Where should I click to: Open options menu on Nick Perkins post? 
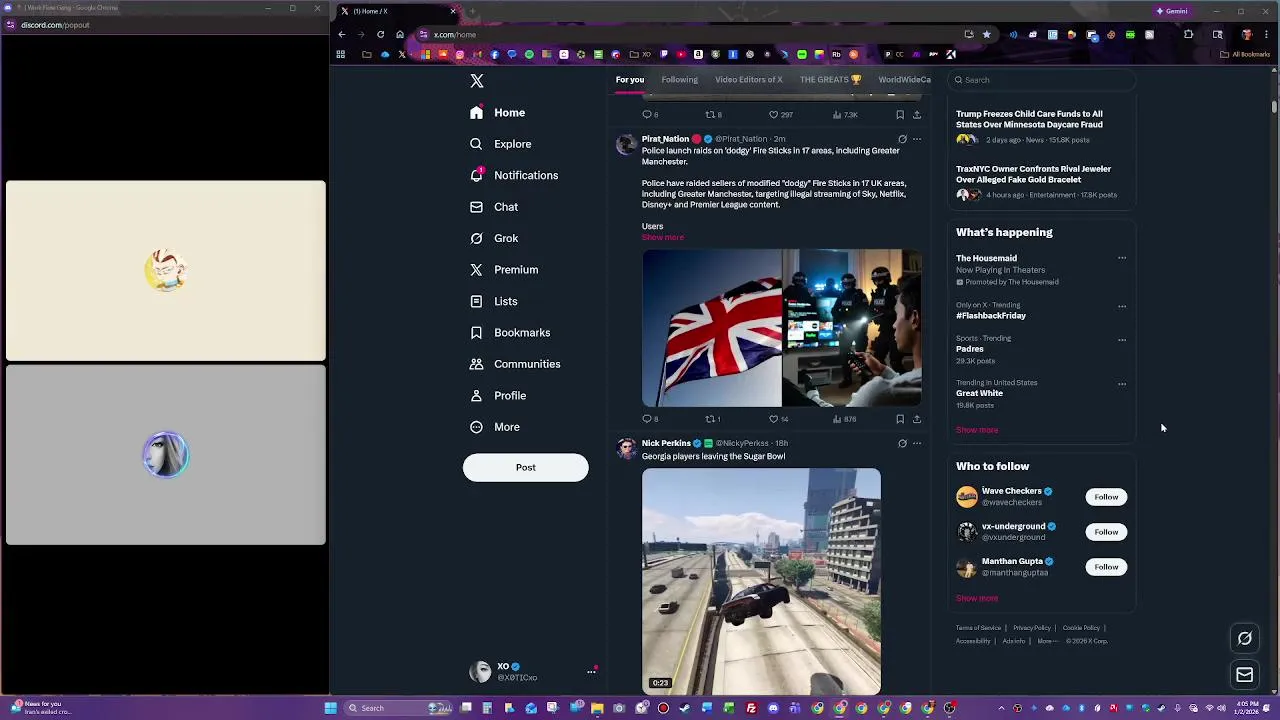coord(917,443)
